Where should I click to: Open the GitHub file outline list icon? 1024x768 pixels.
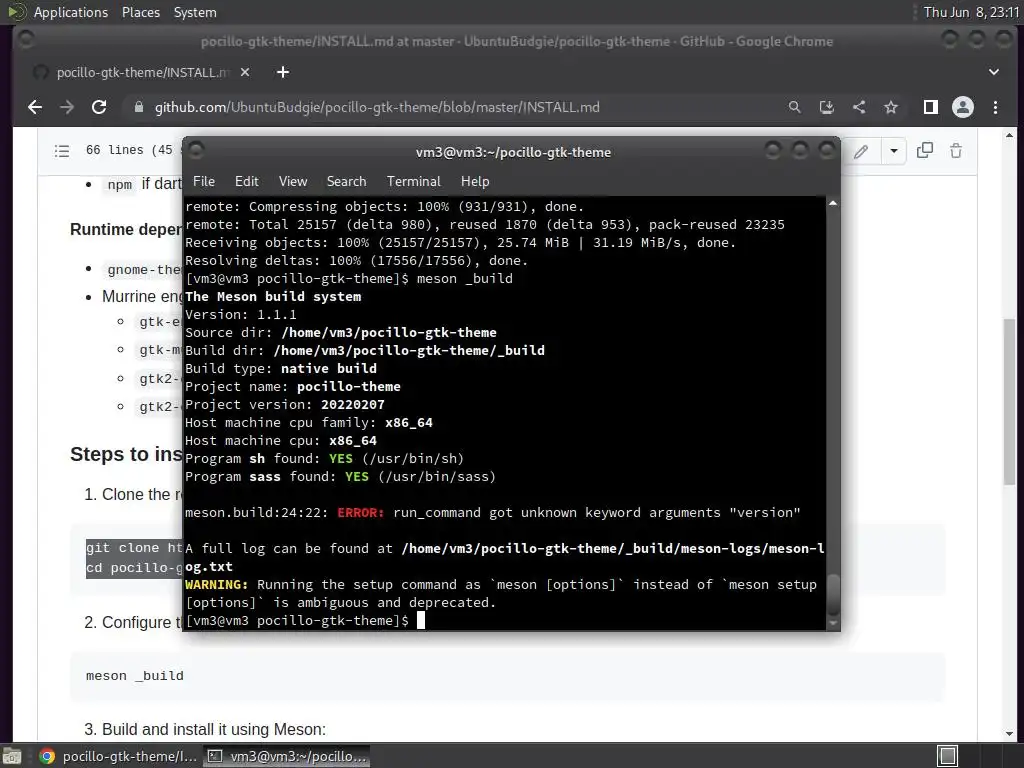pyautogui.click(x=62, y=151)
